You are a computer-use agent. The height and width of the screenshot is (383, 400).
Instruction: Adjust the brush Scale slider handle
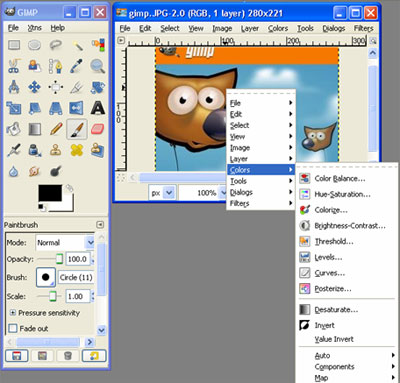[x=53, y=296]
